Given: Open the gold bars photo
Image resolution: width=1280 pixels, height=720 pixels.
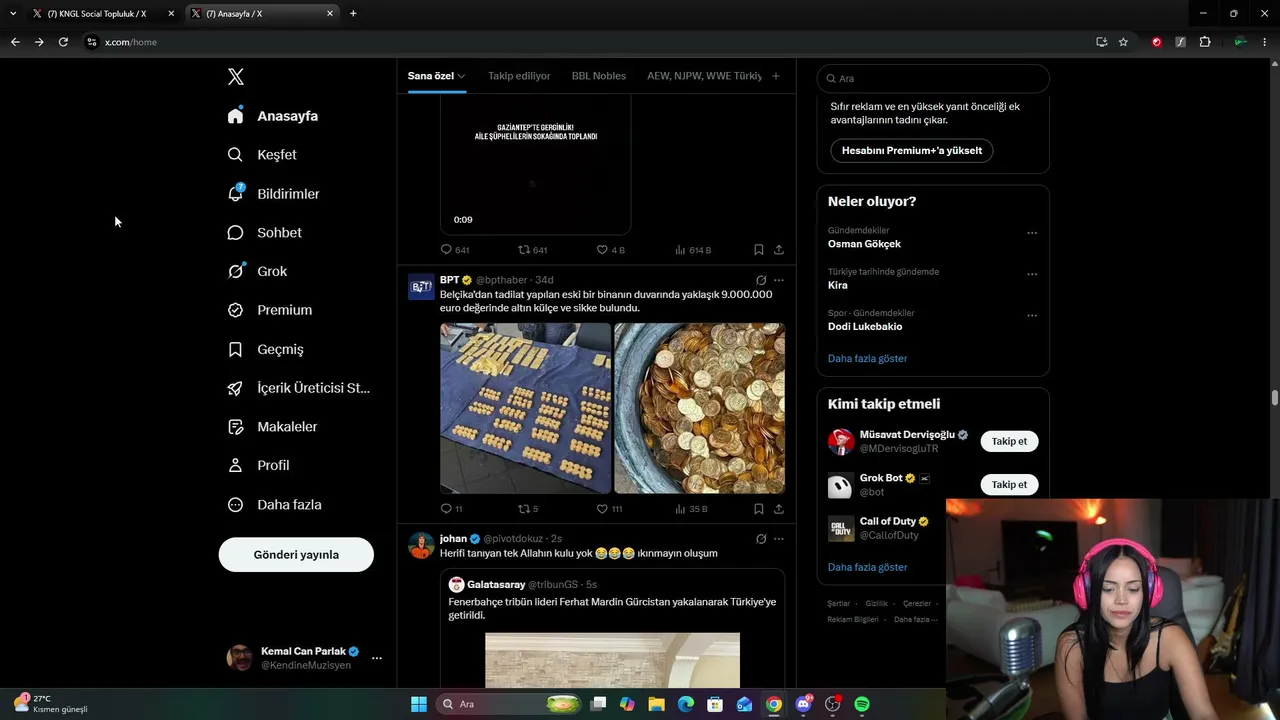Looking at the screenshot, I should pyautogui.click(x=526, y=408).
